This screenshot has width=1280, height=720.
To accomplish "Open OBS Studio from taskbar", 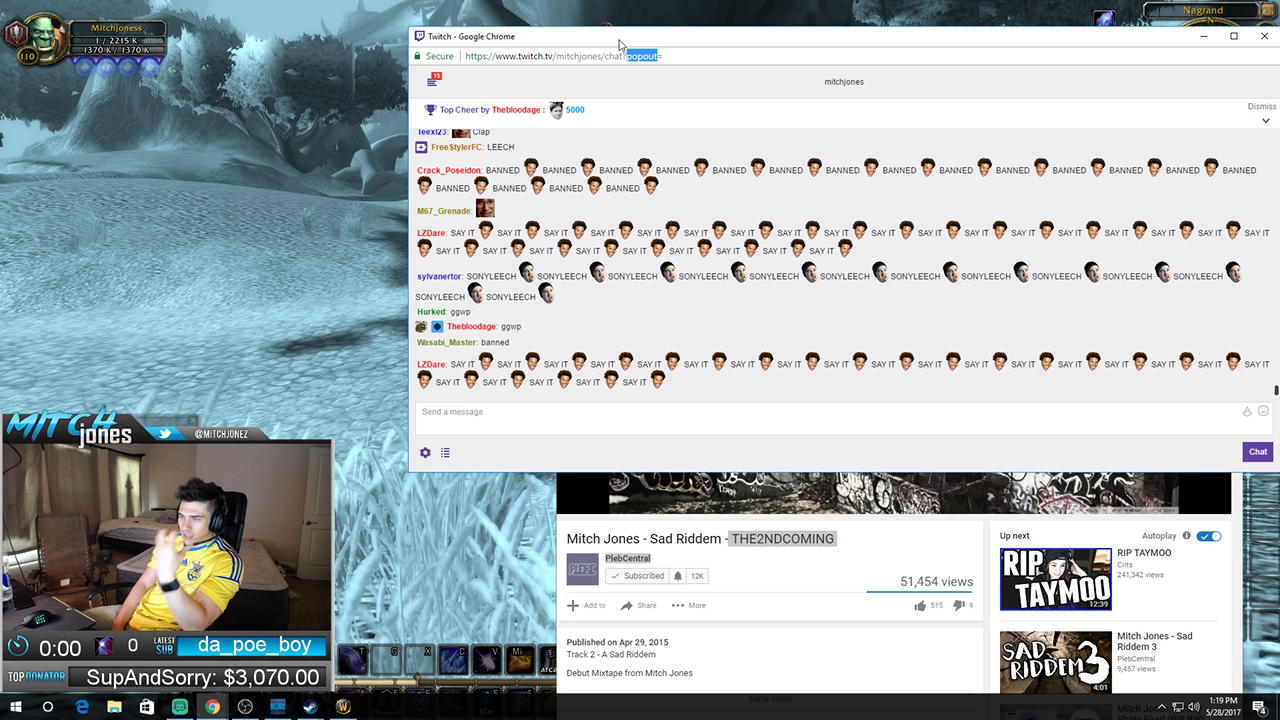I will coord(245,706).
